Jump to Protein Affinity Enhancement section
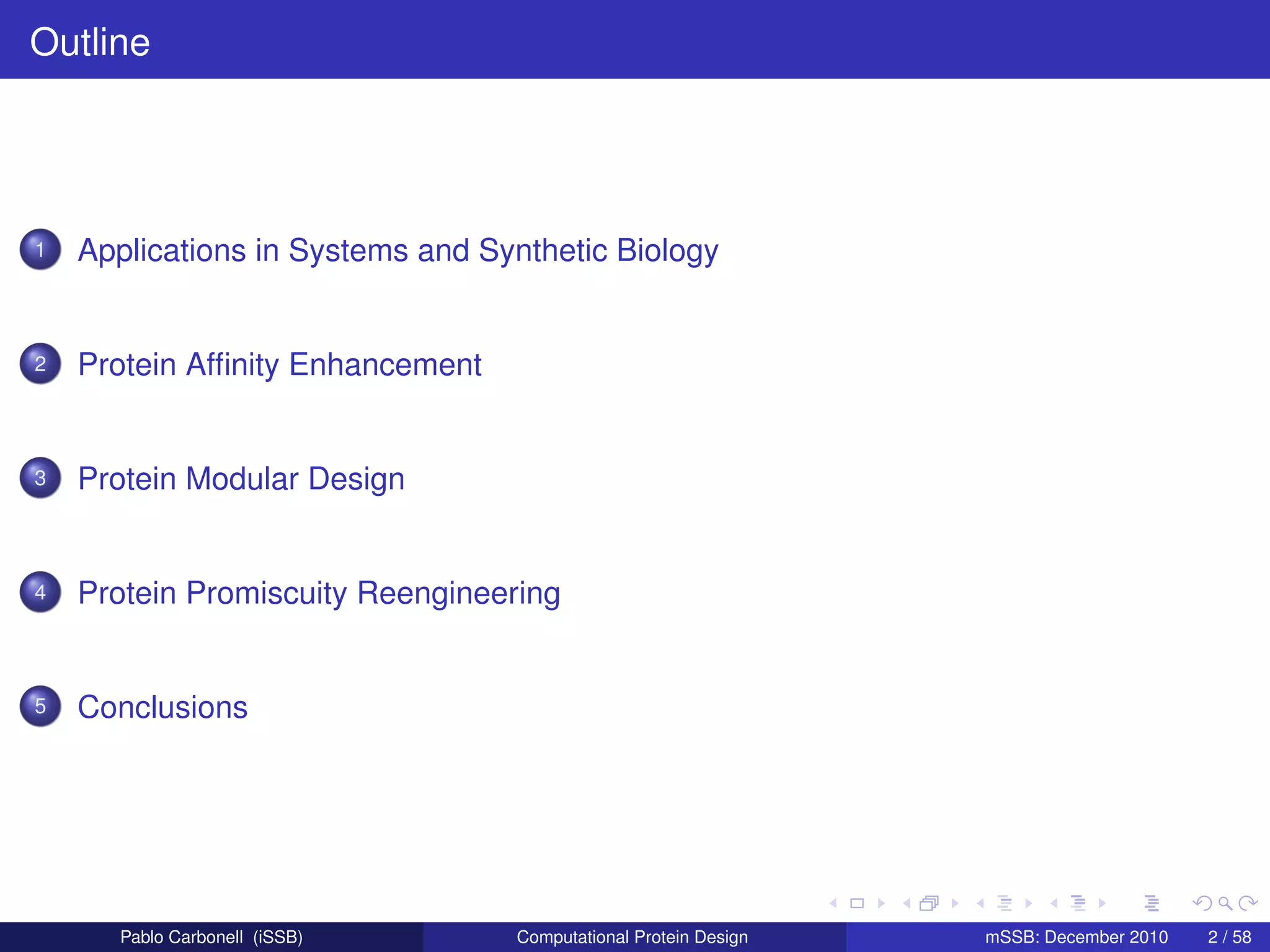 (x=279, y=364)
